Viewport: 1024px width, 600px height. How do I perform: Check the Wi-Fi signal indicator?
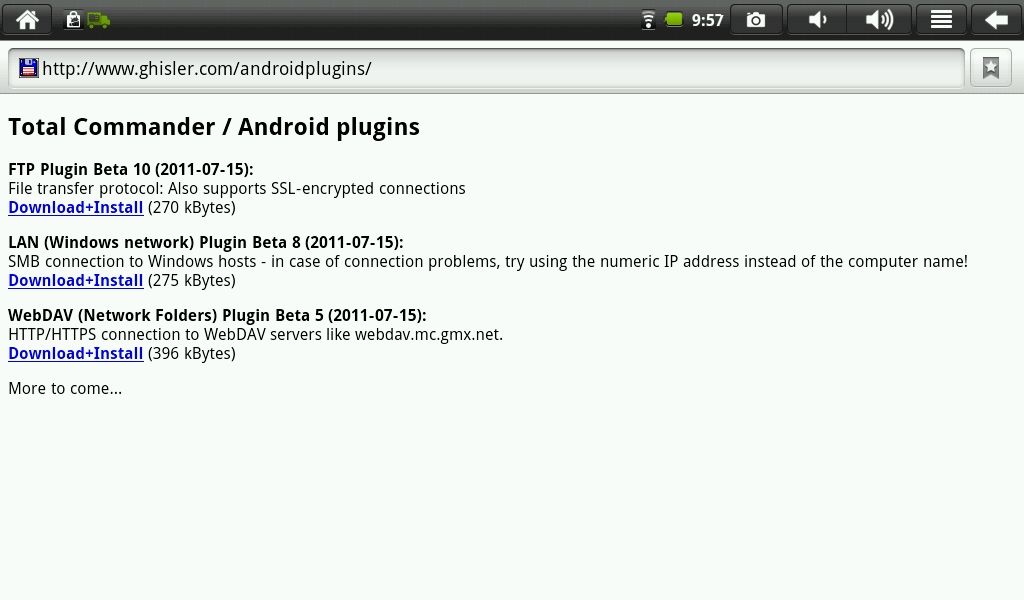[648, 20]
